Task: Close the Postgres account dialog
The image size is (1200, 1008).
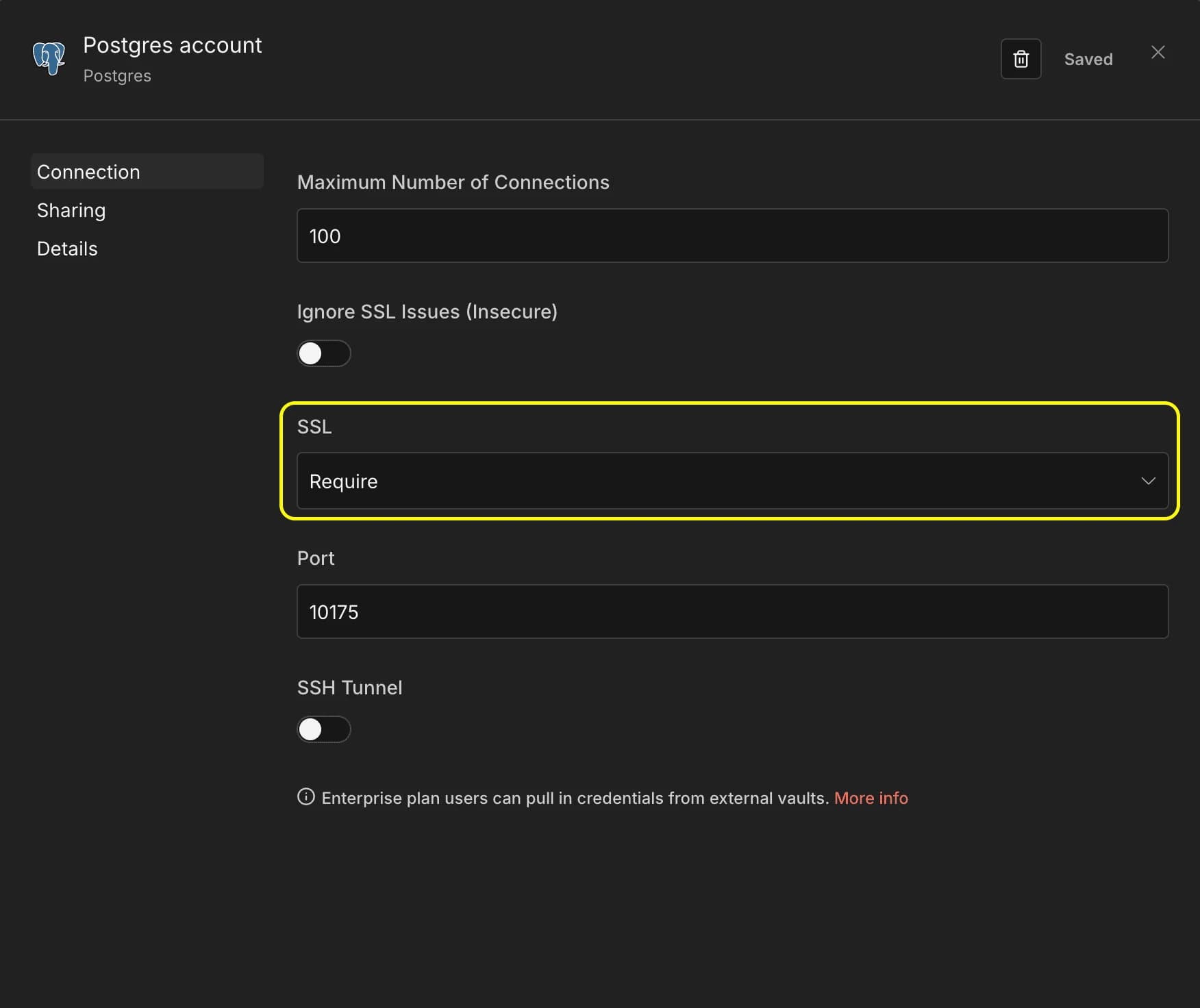Action: pos(1158,52)
